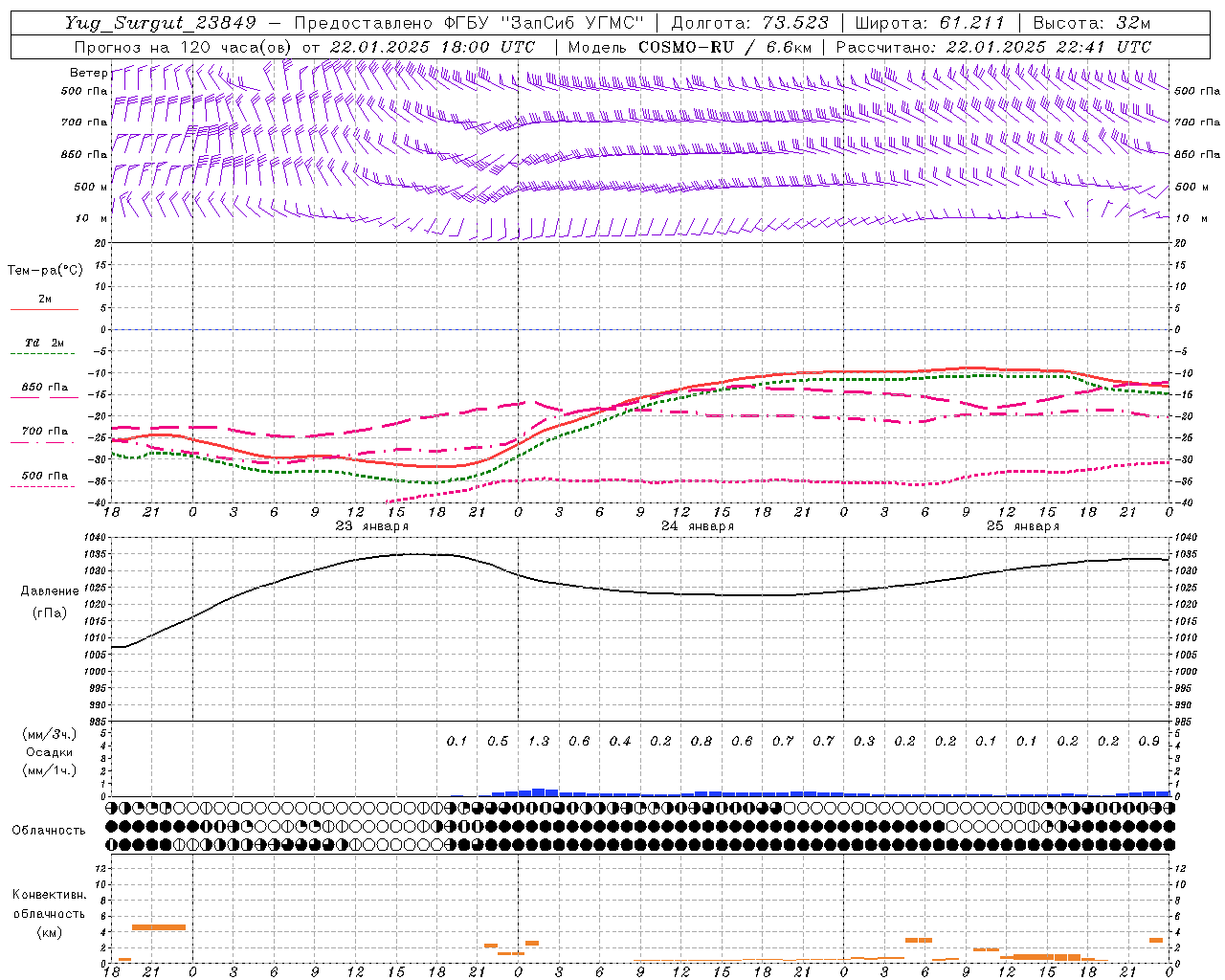Click the 0.8 precipitation value

coord(702,742)
